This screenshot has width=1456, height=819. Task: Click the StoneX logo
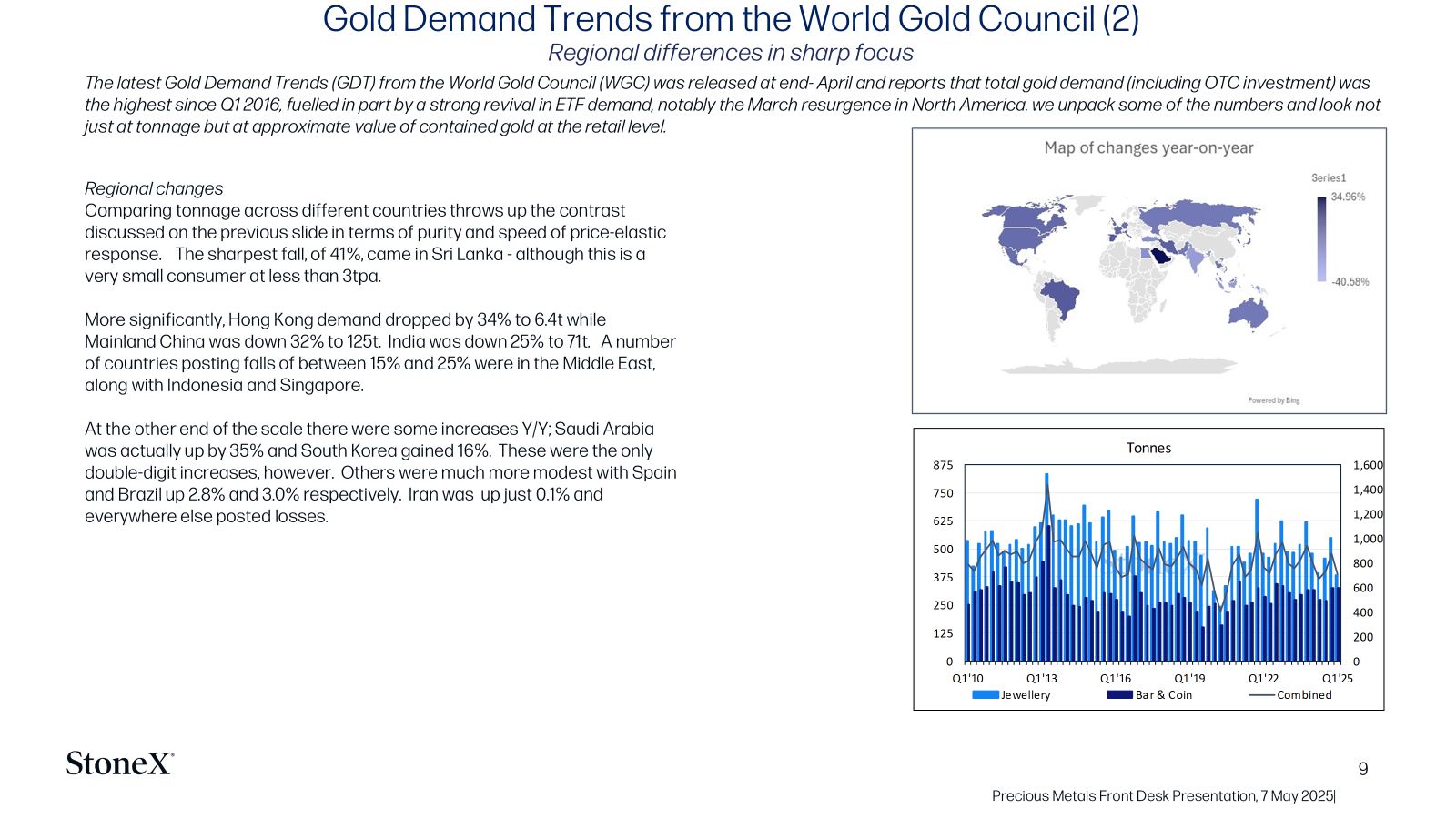click(x=119, y=763)
